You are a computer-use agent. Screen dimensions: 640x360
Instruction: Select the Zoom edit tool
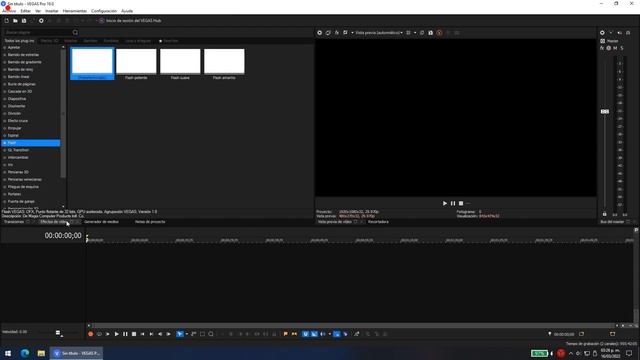pyautogui.click(x=211, y=334)
